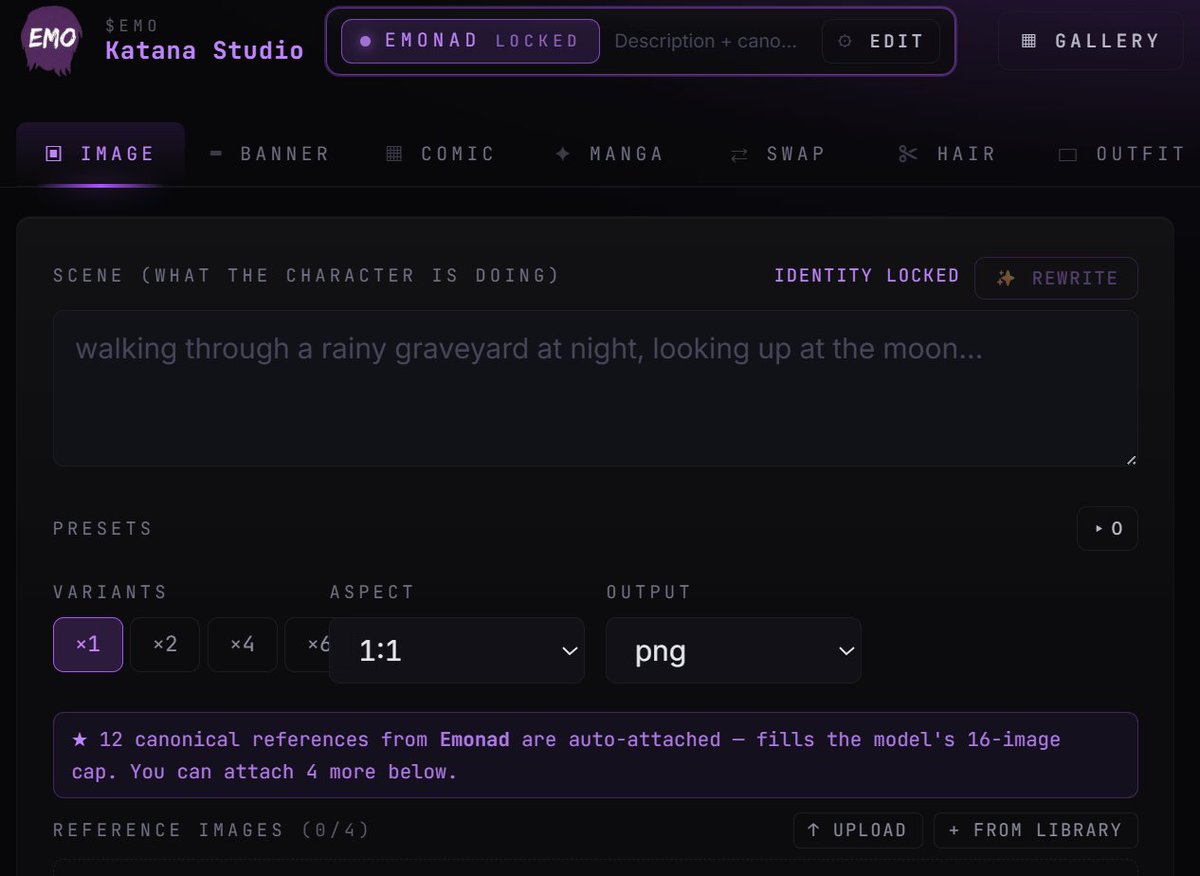The width and height of the screenshot is (1200, 876).
Task: Click the scissors icon for HAIR
Action: 908,154
